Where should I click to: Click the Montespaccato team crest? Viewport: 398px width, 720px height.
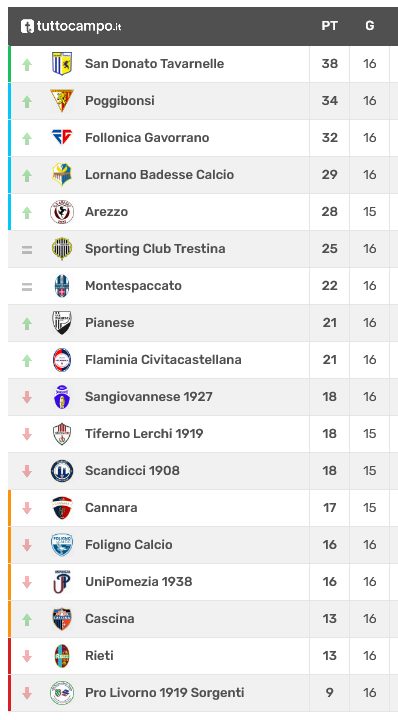pos(62,286)
